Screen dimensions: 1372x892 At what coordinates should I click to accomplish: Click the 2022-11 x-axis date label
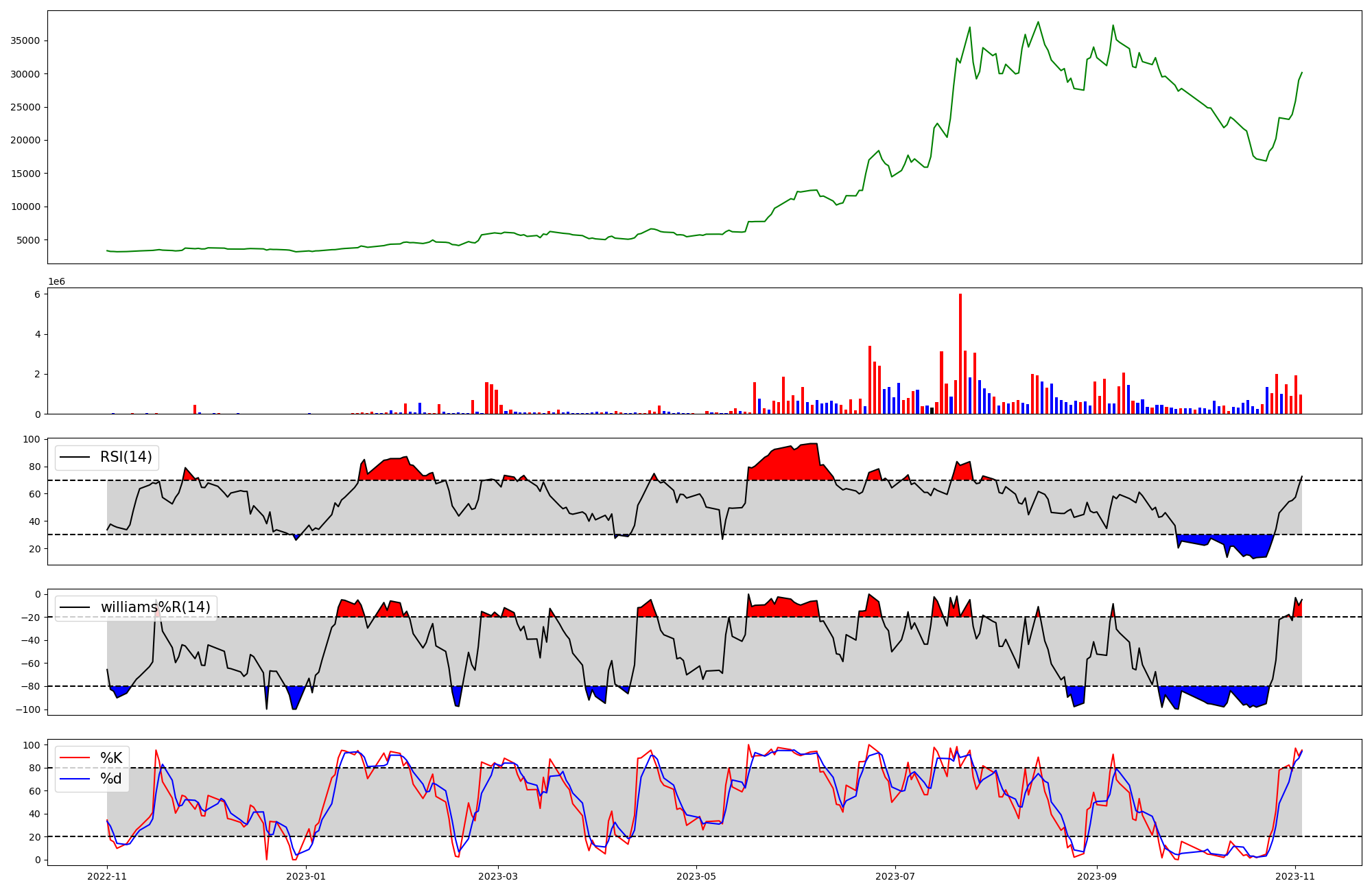107,876
